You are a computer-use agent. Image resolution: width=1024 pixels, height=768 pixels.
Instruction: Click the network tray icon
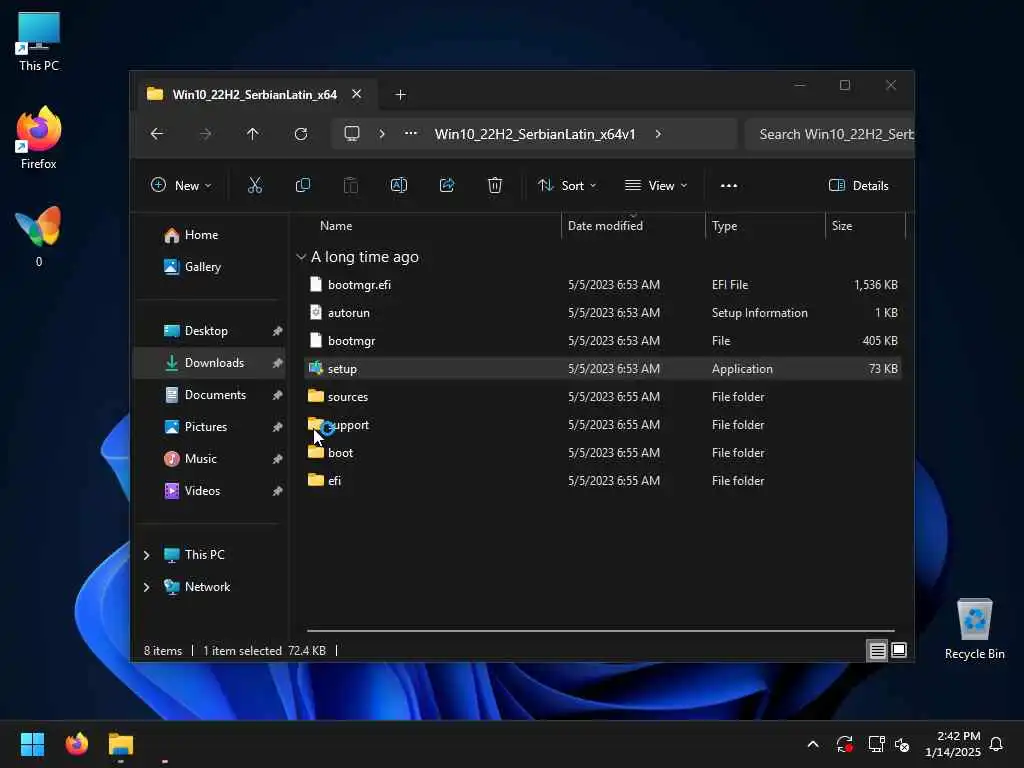tap(876, 744)
